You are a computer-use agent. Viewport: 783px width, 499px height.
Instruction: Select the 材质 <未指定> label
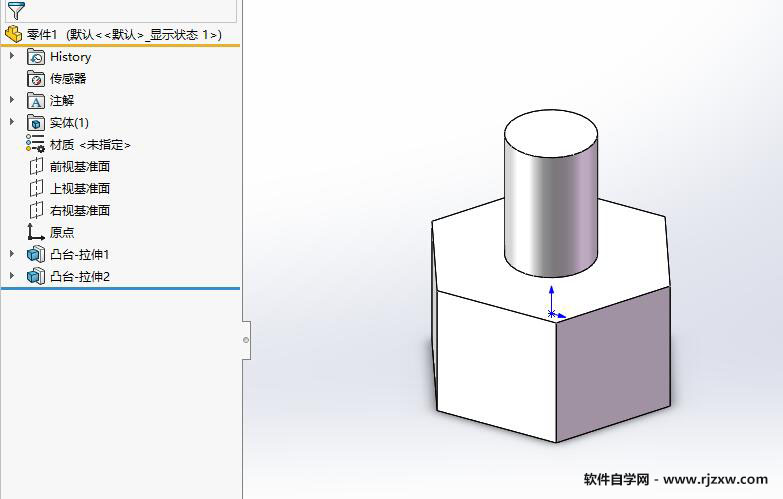tap(90, 145)
